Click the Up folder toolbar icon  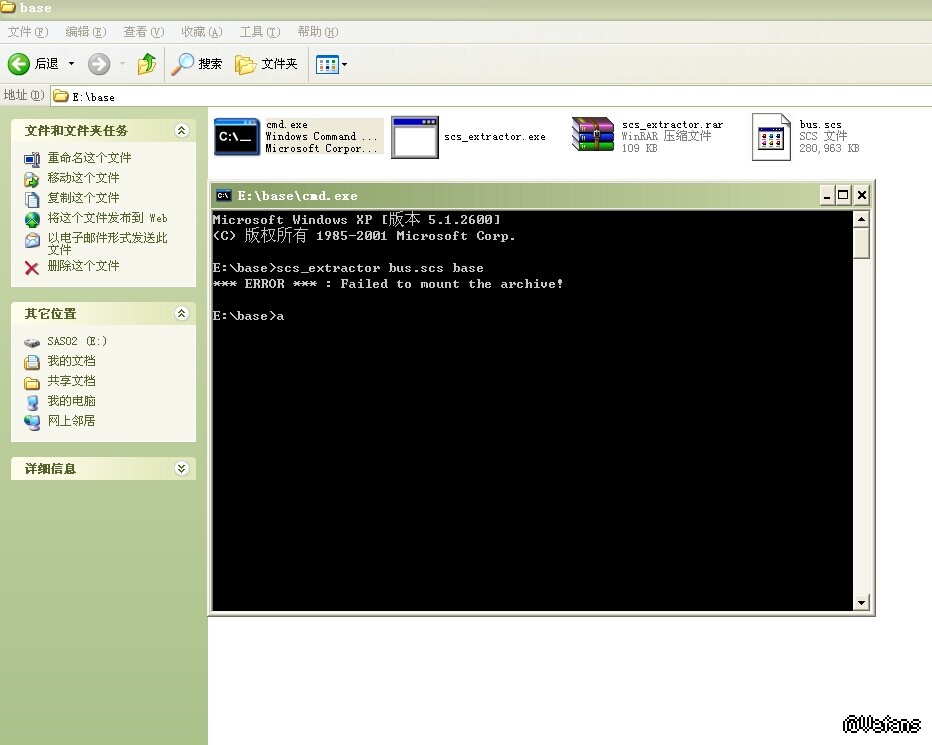tap(147, 64)
